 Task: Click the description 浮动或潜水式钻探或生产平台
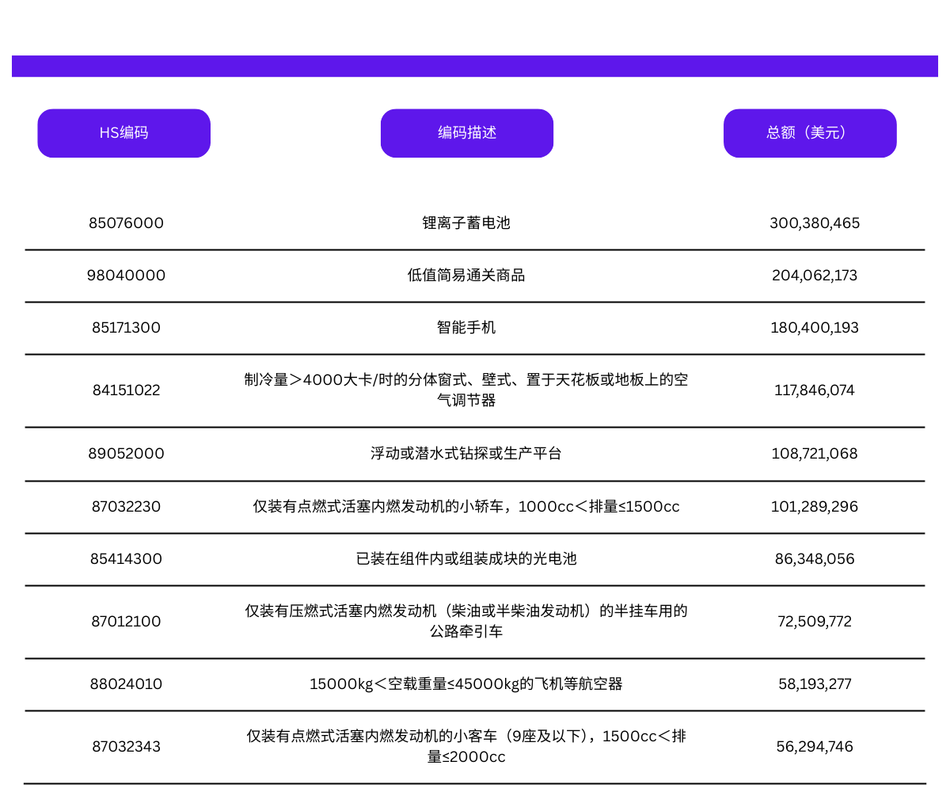pyautogui.click(x=467, y=454)
